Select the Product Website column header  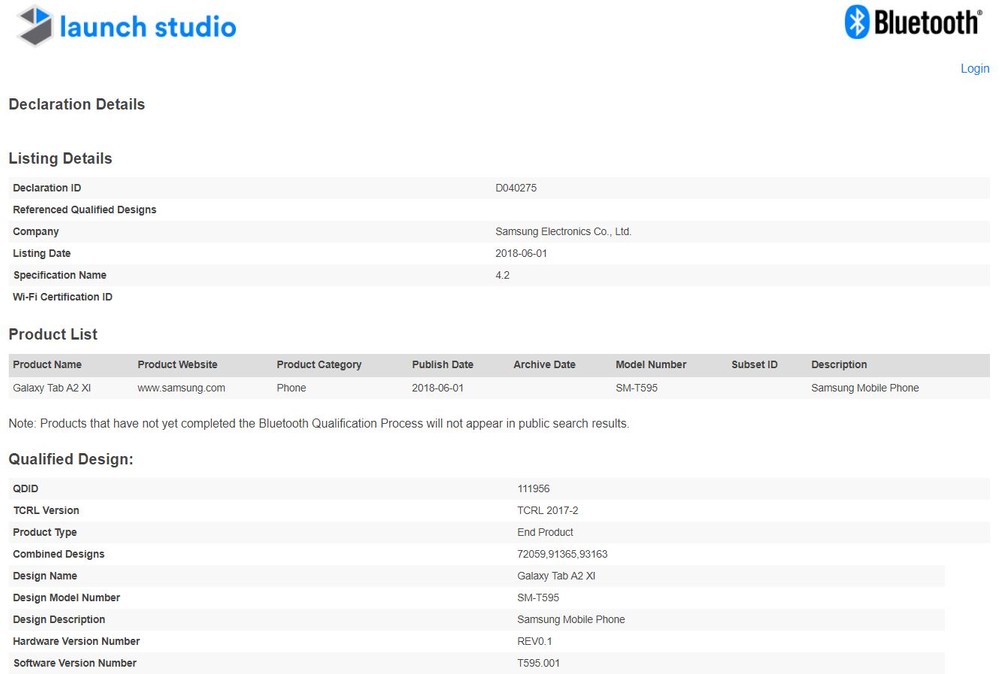click(x=177, y=365)
